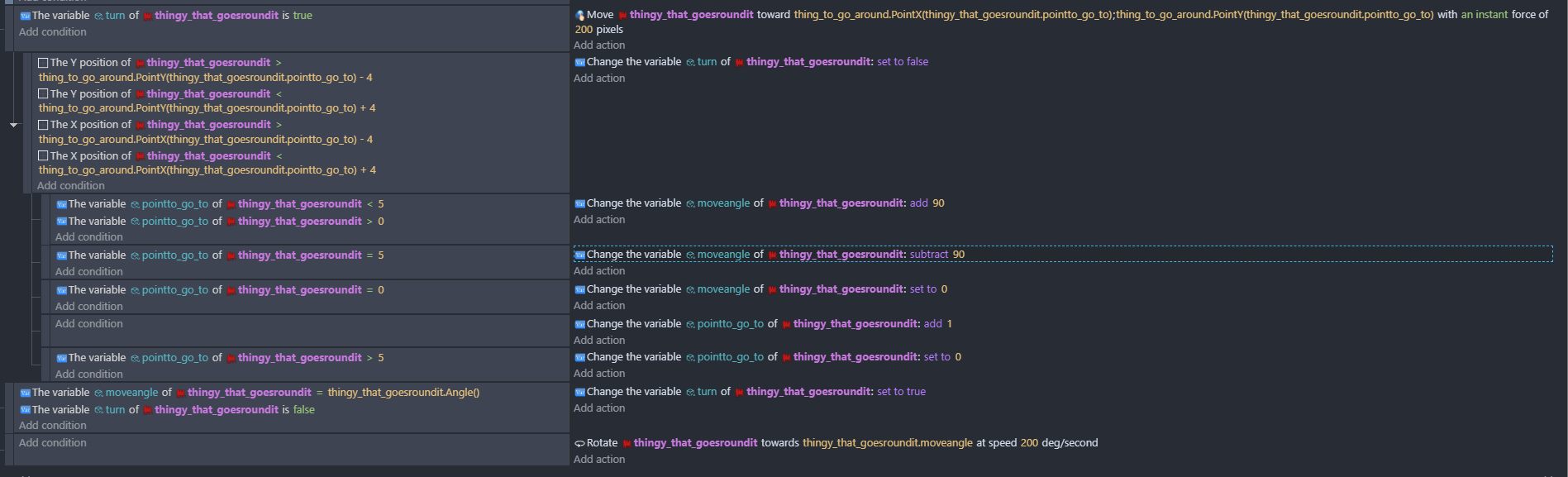Click Var icon of 'moveangle = Angle()' condition

(25, 393)
